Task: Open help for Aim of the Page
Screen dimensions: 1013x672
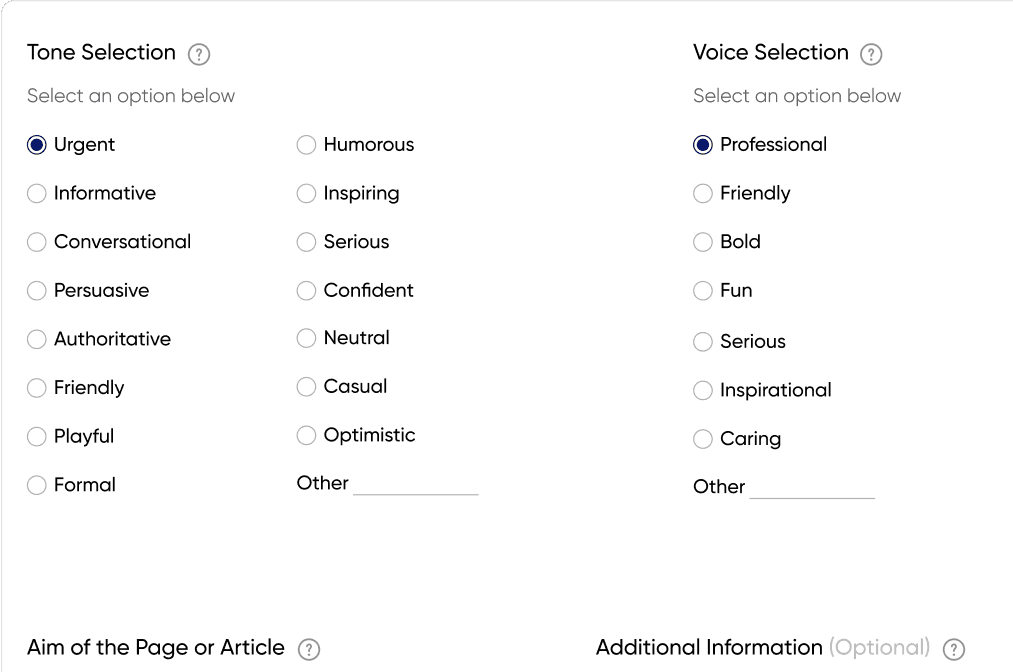Action: point(310,649)
